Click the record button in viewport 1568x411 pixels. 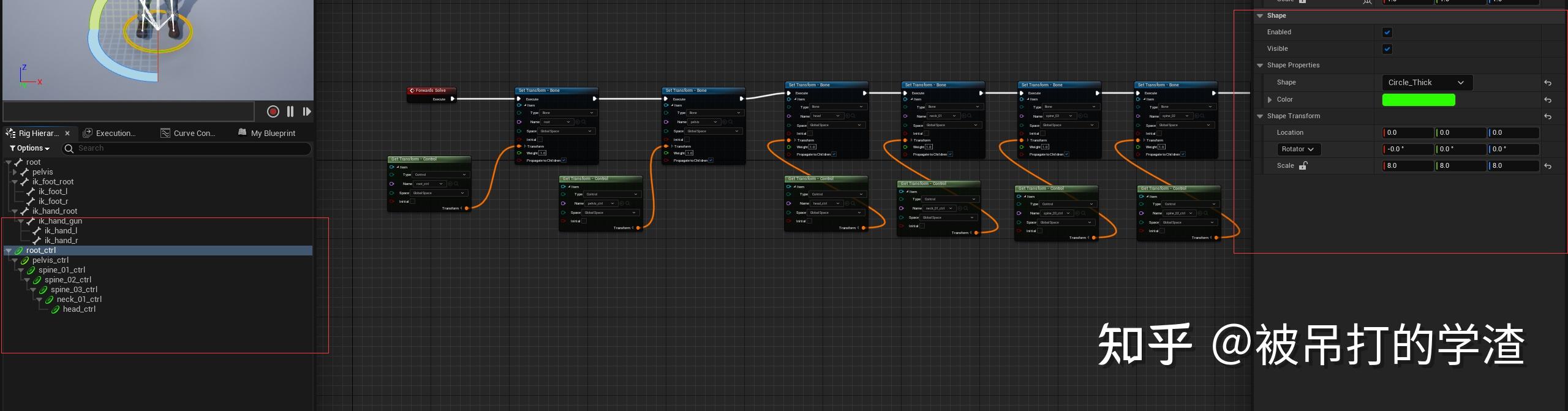pyautogui.click(x=273, y=111)
